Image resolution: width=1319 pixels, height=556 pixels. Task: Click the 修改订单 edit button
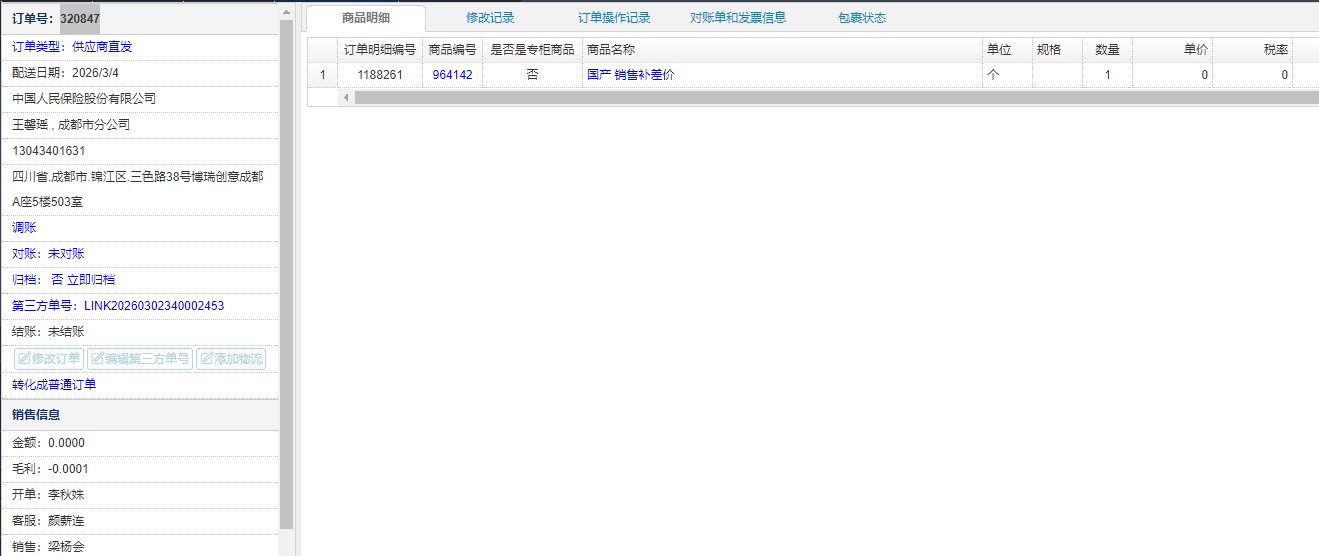[49, 359]
